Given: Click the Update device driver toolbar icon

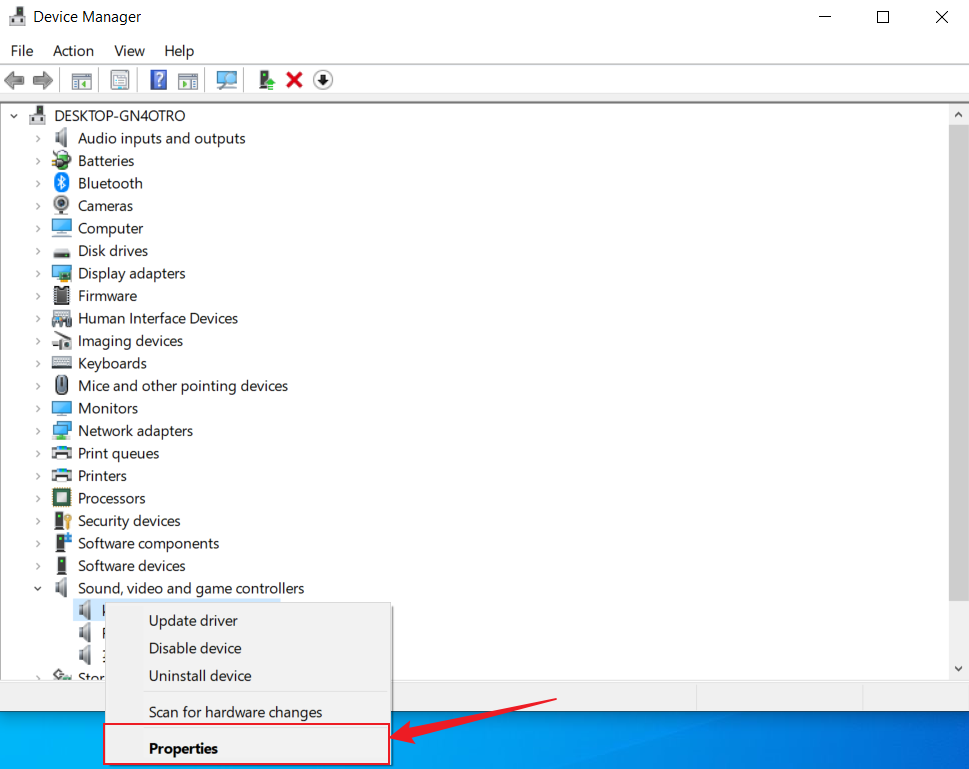Looking at the screenshot, I should (266, 80).
